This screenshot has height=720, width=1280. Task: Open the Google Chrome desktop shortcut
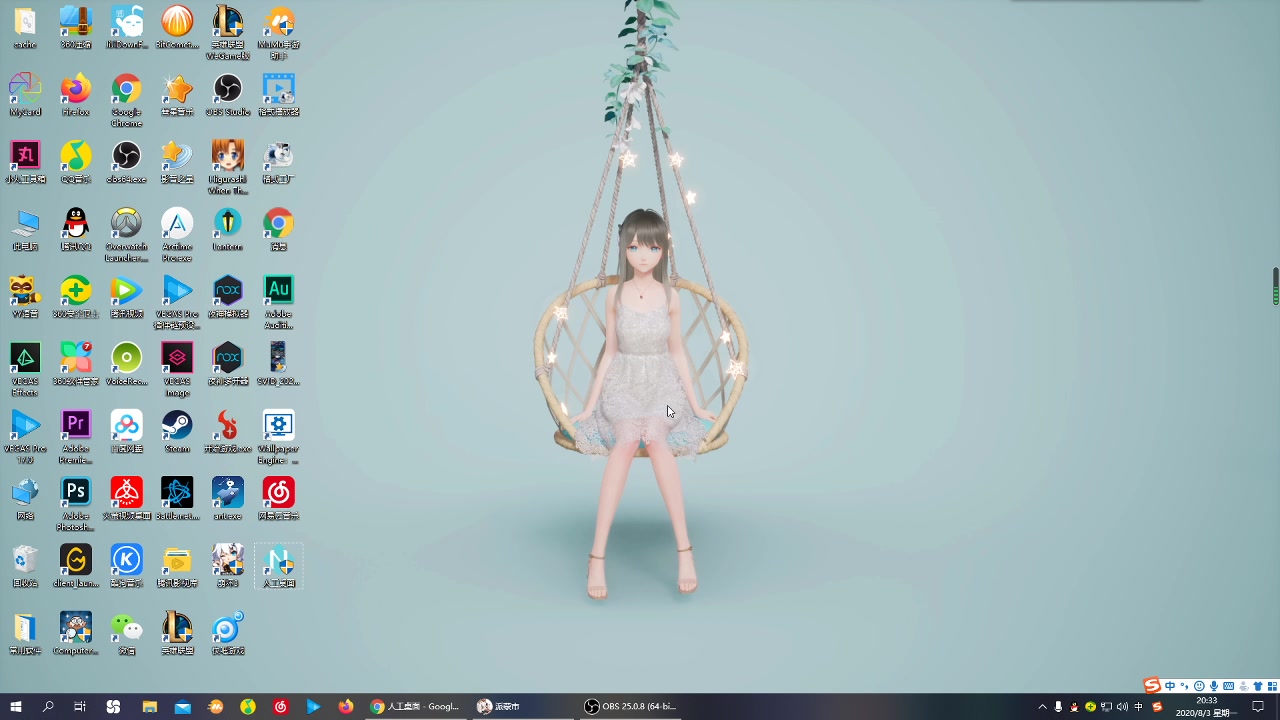126,100
